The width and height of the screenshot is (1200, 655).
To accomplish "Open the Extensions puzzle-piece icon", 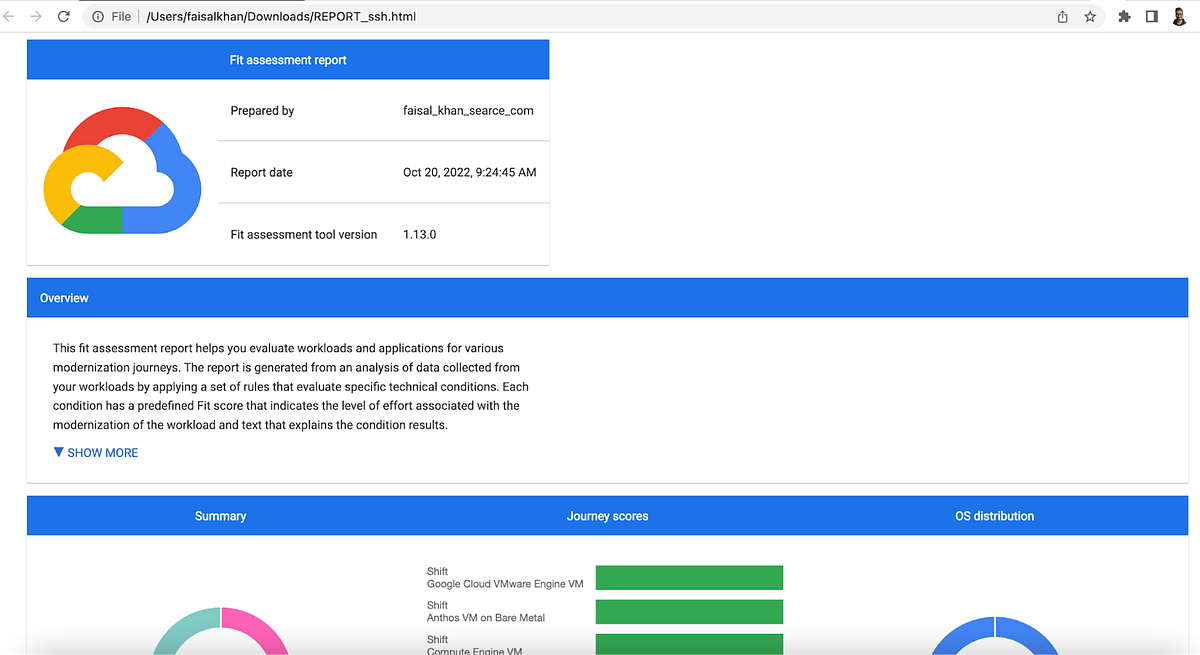I will click(1124, 16).
